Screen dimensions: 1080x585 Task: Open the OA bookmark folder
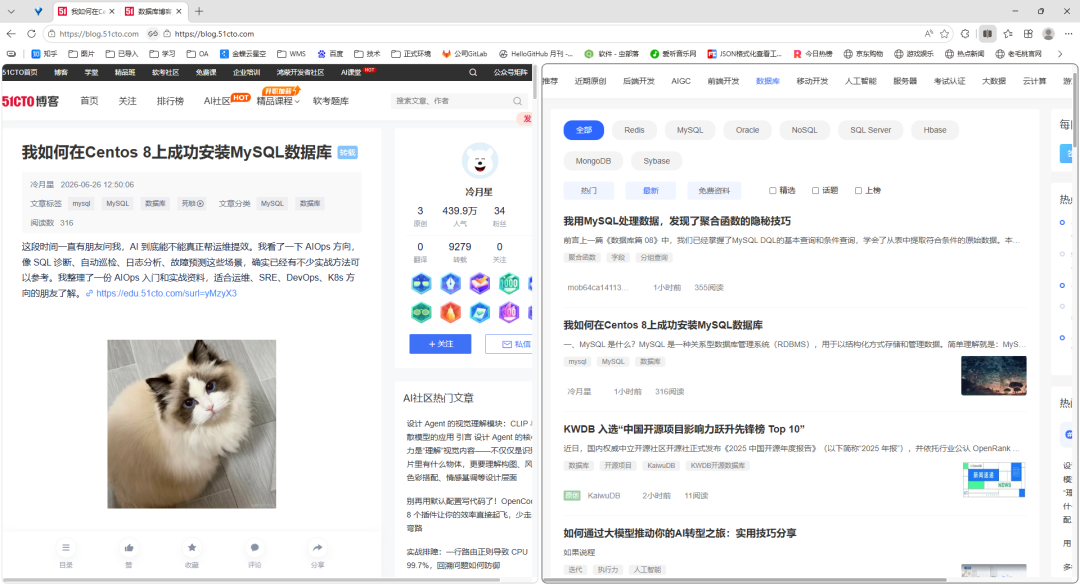198,54
